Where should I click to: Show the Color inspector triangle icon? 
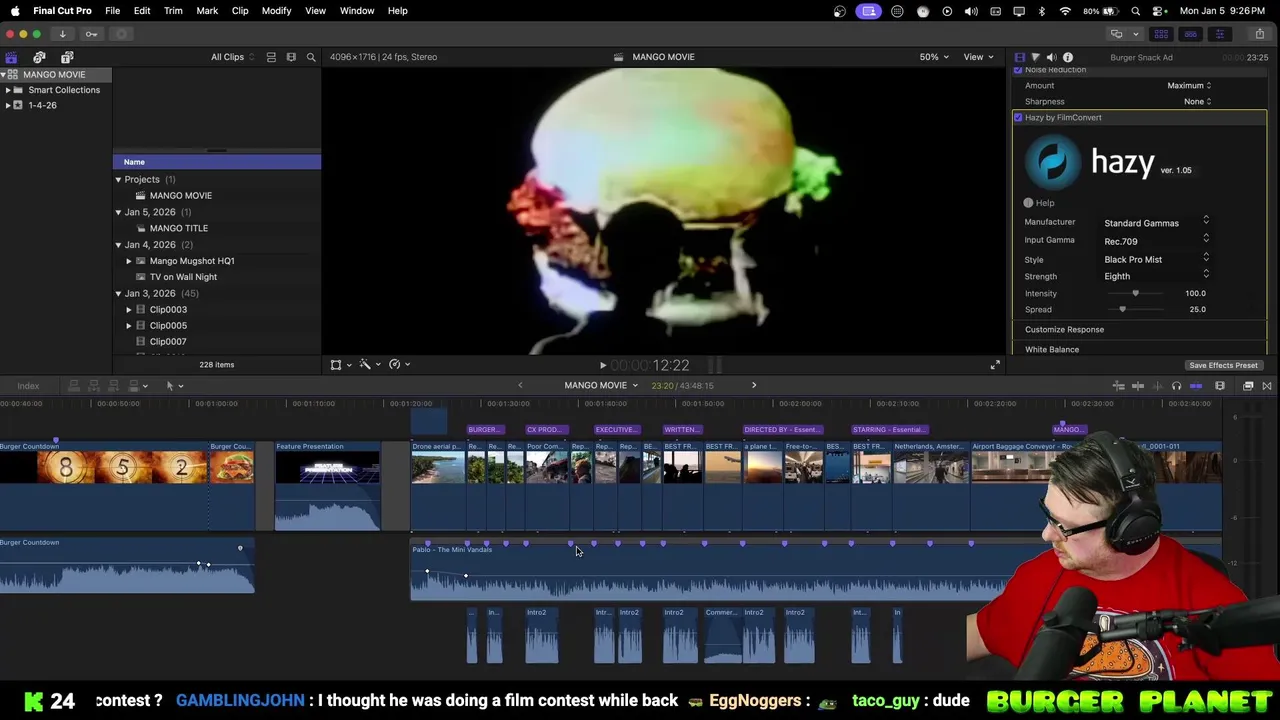coord(1035,57)
